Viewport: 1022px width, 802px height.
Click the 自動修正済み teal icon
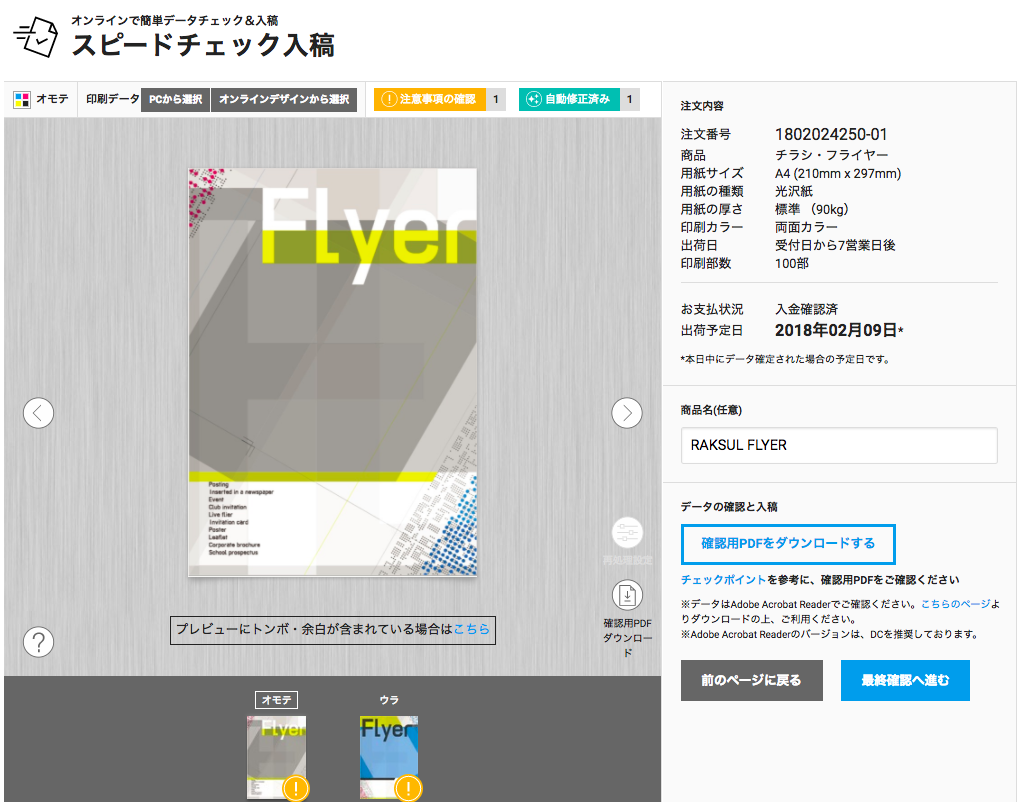[x=534, y=99]
